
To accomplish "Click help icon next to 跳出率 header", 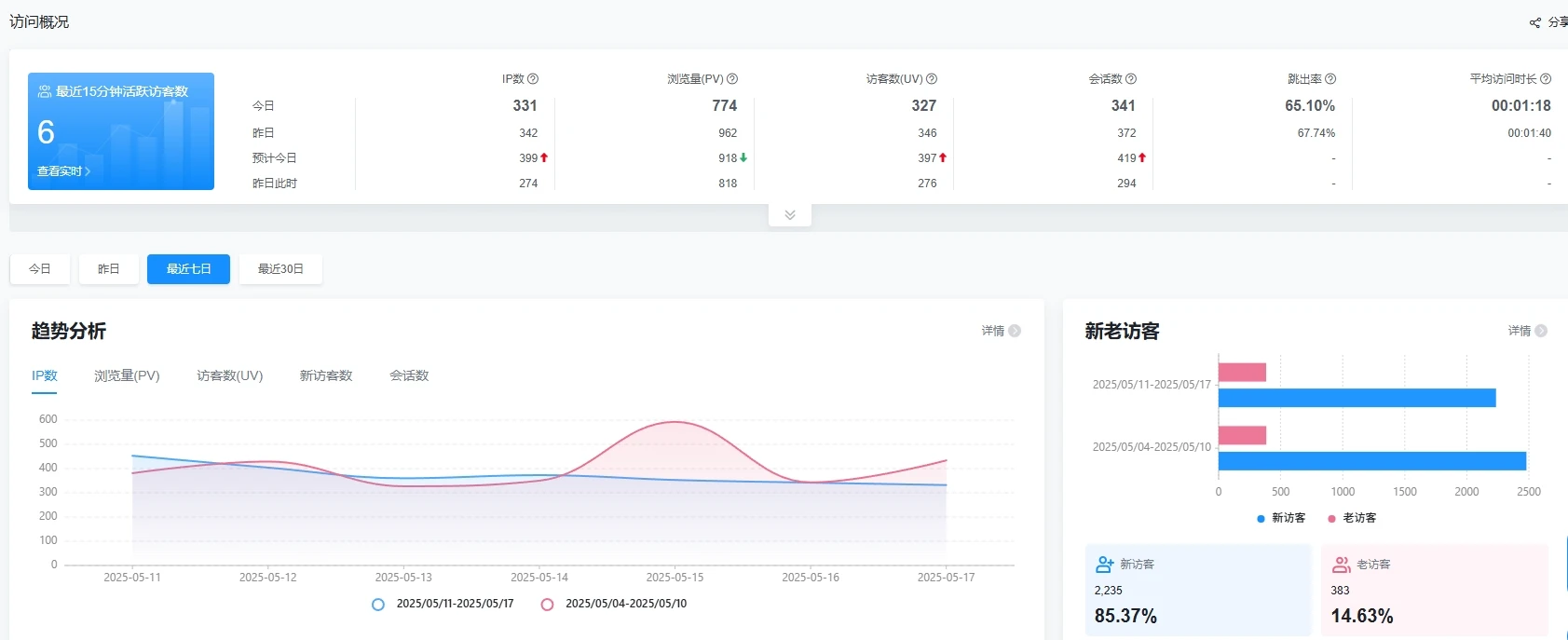I will click(1330, 79).
